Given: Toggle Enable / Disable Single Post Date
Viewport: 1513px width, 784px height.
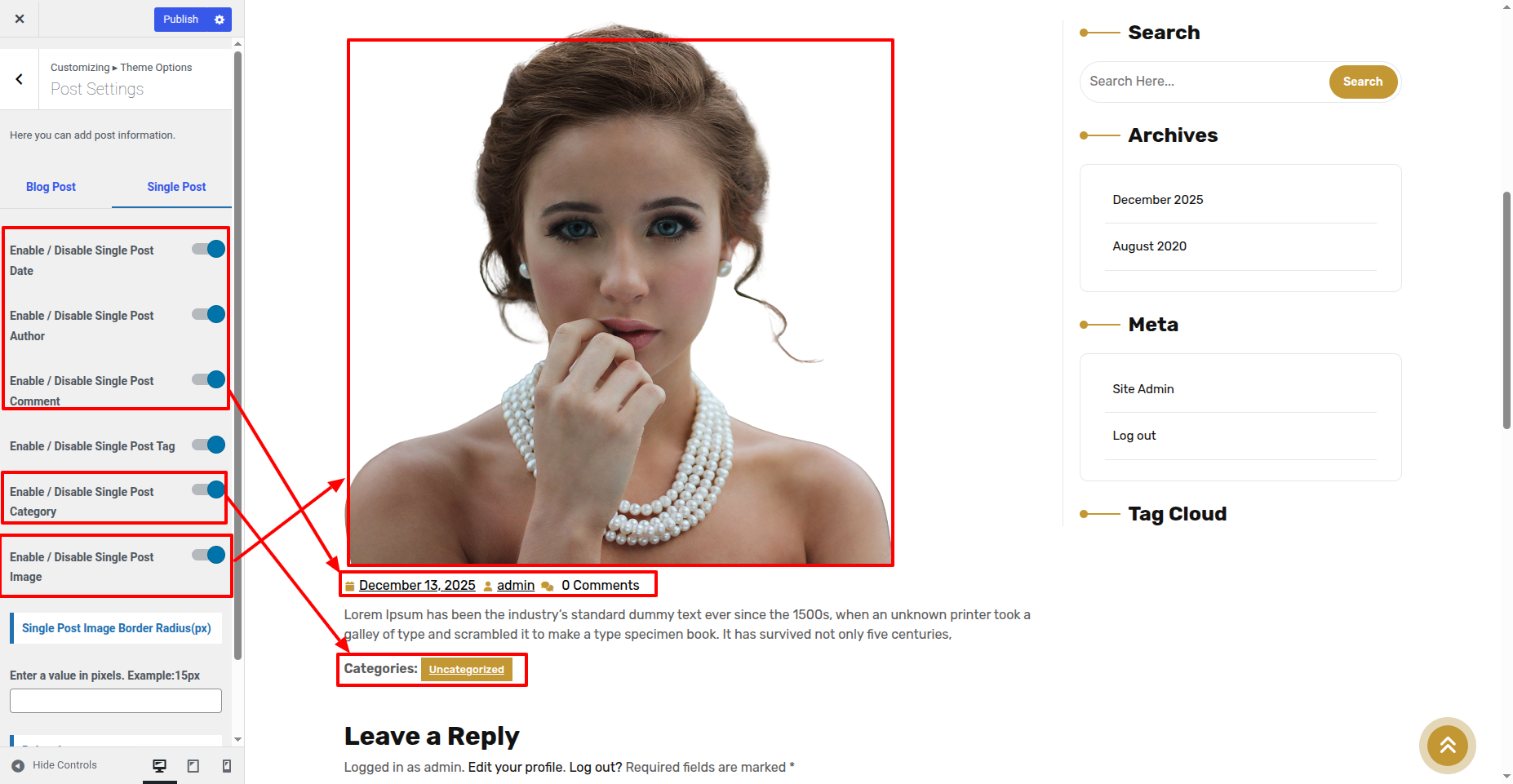Looking at the screenshot, I should pos(209,250).
